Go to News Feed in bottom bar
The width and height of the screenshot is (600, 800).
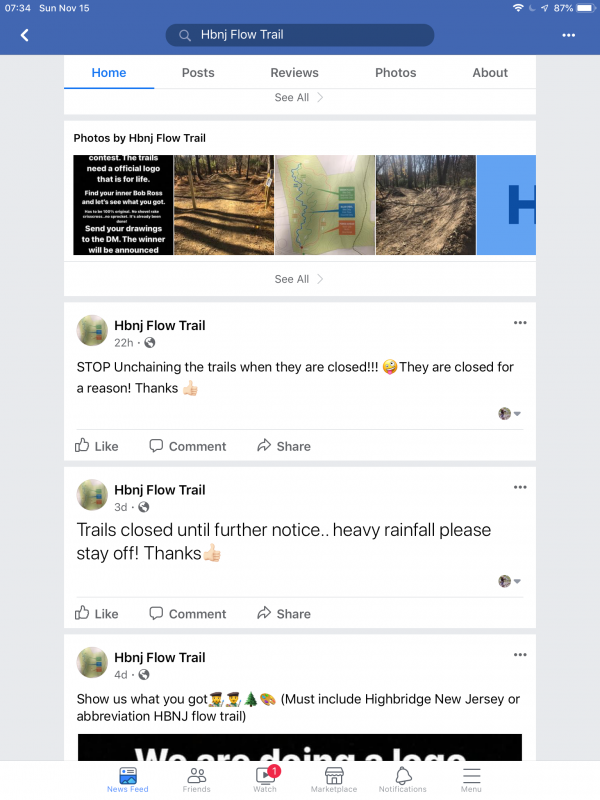tap(128, 780)
